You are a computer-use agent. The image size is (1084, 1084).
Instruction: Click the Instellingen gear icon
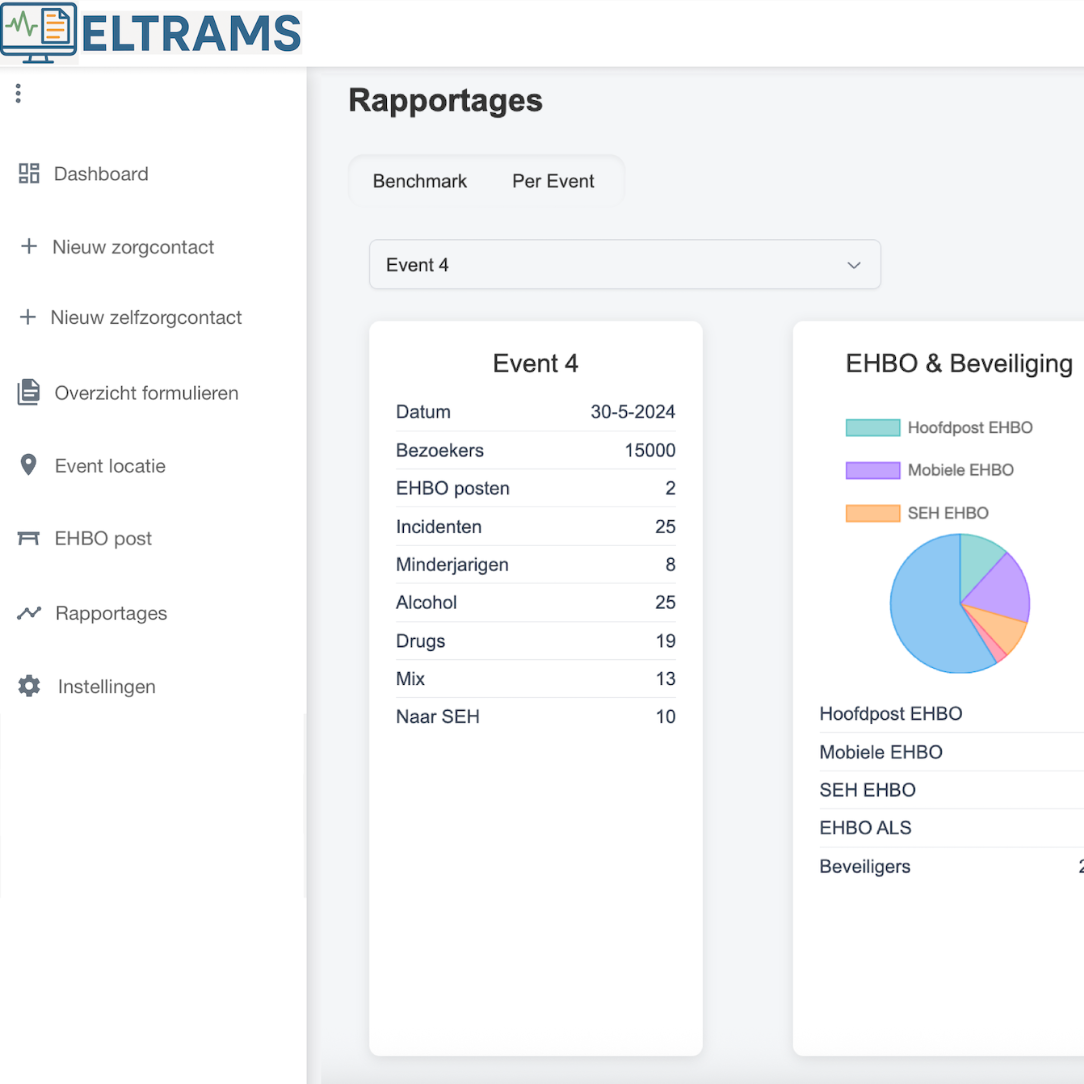tap(29, 687)
